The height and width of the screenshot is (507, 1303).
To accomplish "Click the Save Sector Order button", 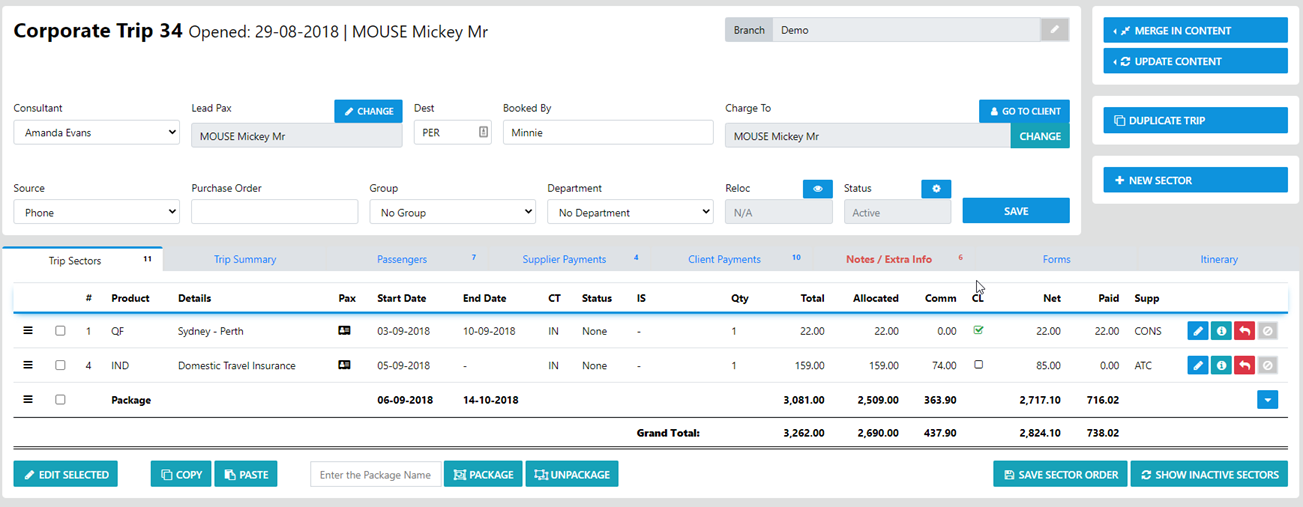I will (1060, 474).
